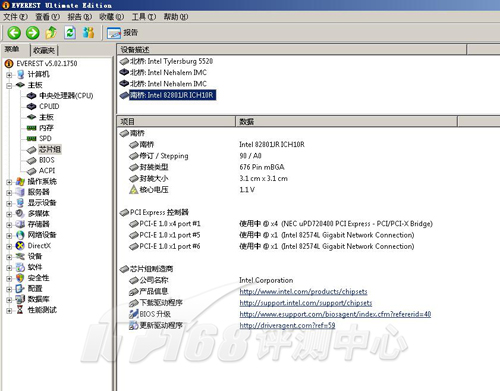Expand the 操作系统 tree node
500x391 pixels.
[9, 182]
